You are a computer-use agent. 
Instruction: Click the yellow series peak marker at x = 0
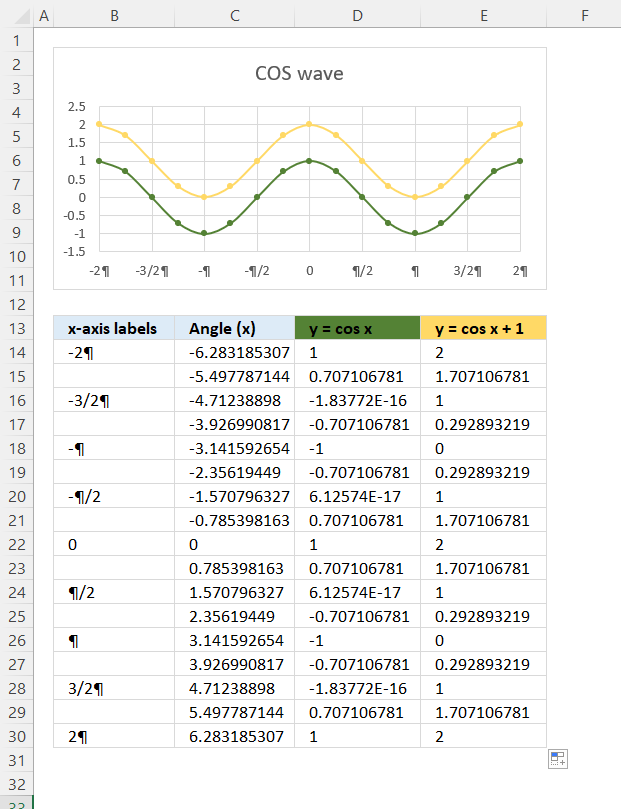(309, 124)
